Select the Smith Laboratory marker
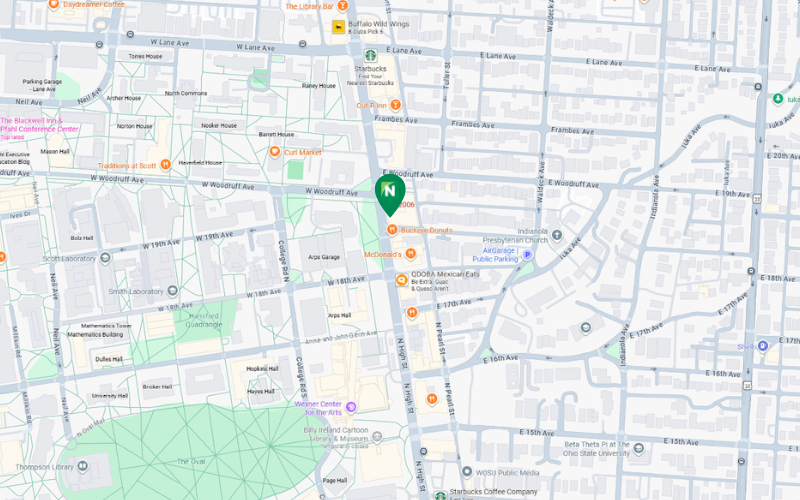Image resolution: width=800 pixels, height=500 pixels. (172, 291)
